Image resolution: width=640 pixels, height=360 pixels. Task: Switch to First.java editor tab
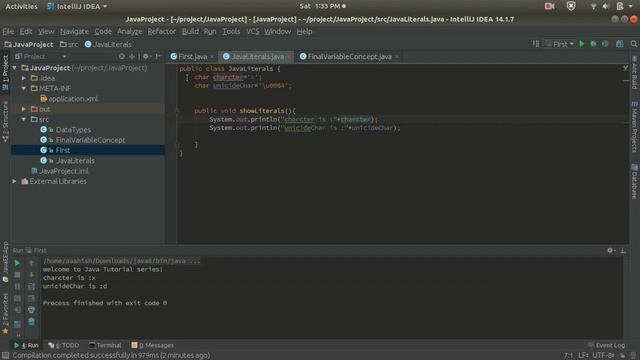tap(192, 57)
